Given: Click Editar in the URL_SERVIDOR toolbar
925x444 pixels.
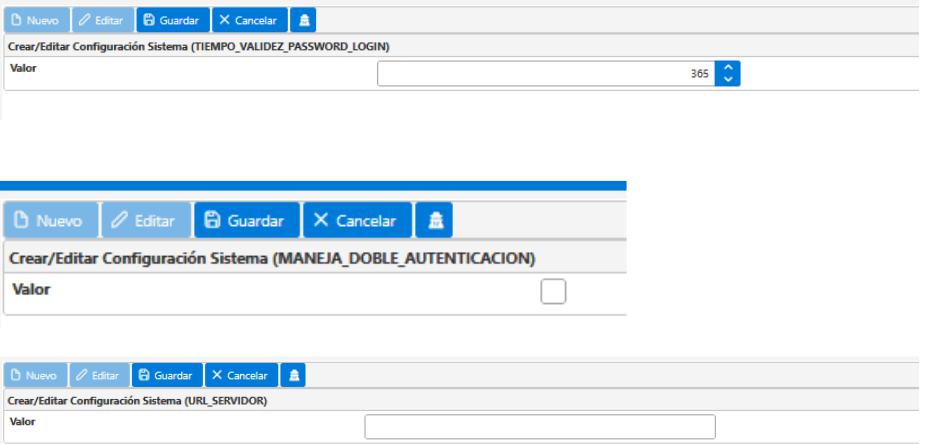Looking at the screenshot, I should click(99, 375).
